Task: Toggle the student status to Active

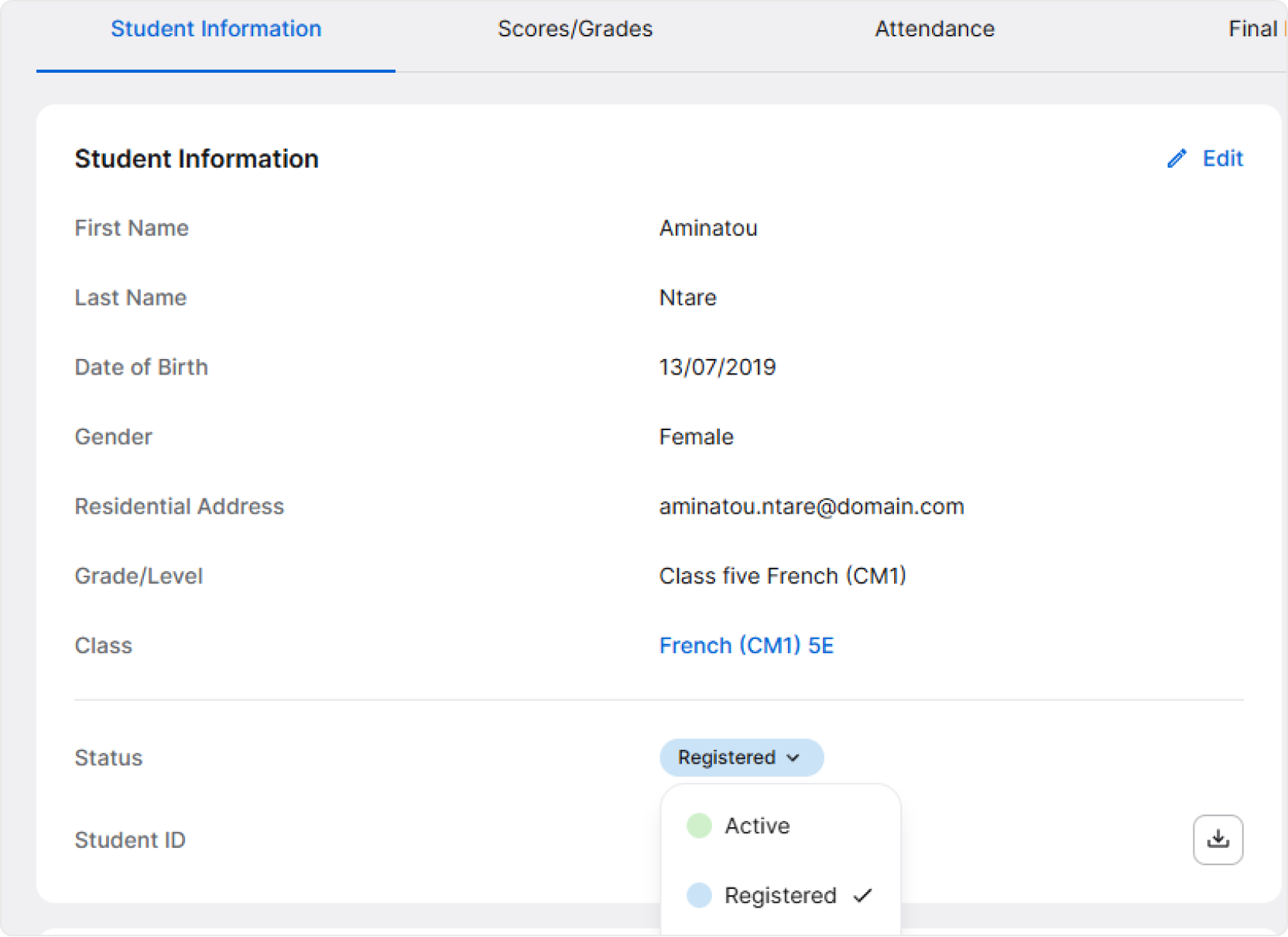Action: 757,826
